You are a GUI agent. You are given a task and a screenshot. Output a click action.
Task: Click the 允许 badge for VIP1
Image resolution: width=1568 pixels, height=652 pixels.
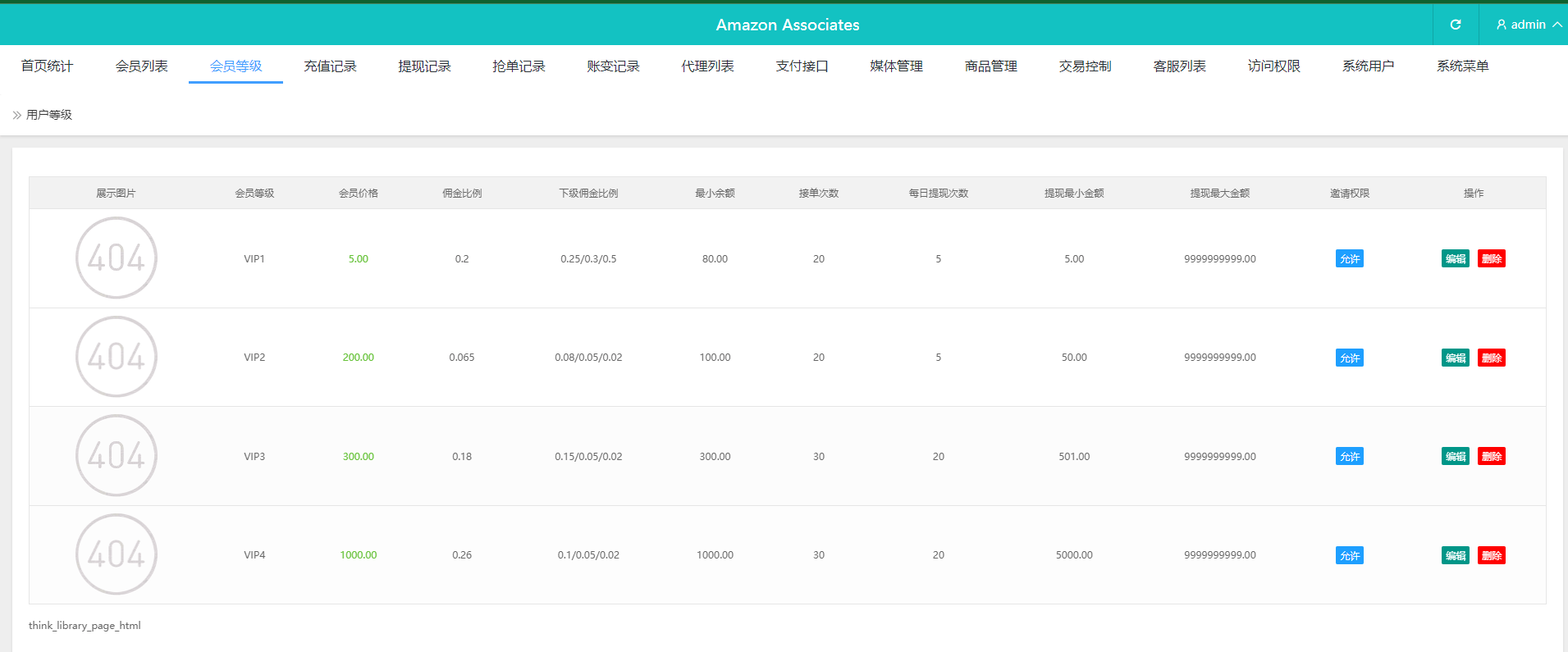tap(1349, 258)
